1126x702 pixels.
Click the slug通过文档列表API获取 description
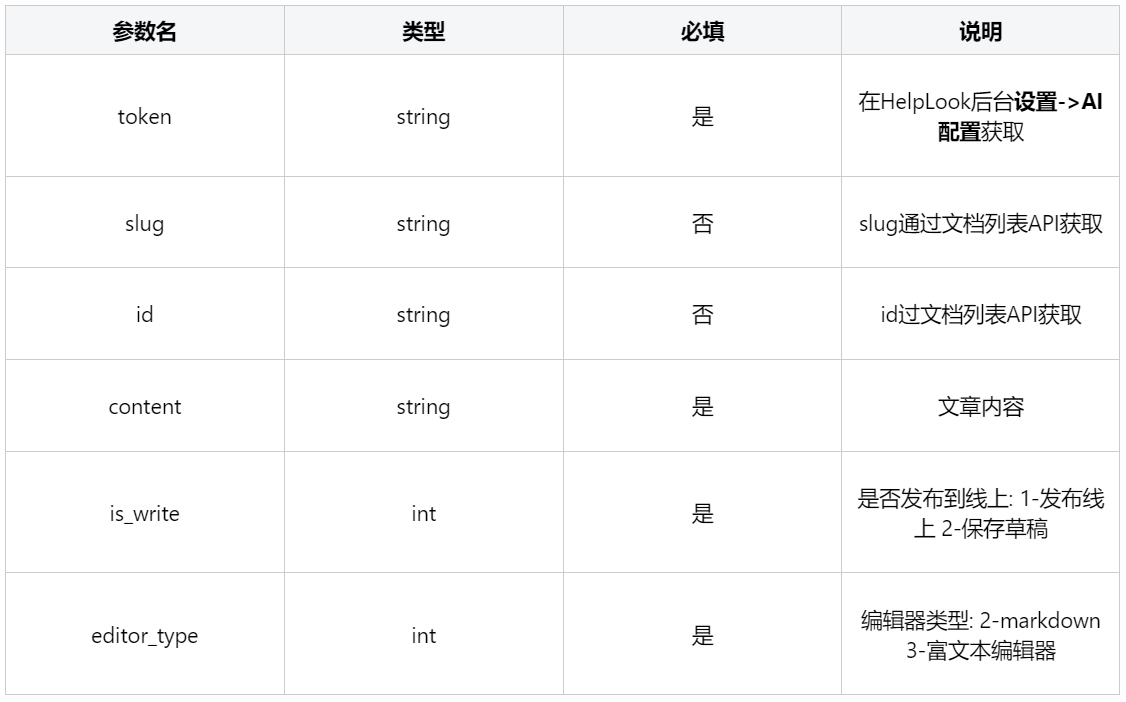point(980,224)
